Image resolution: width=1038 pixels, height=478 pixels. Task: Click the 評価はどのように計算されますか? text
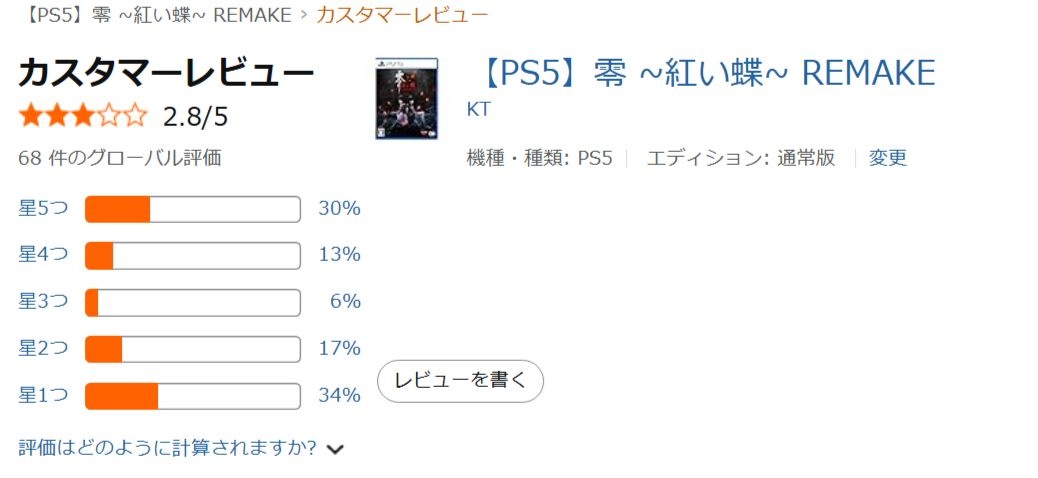pyautogui.click(x=167, y=448)
